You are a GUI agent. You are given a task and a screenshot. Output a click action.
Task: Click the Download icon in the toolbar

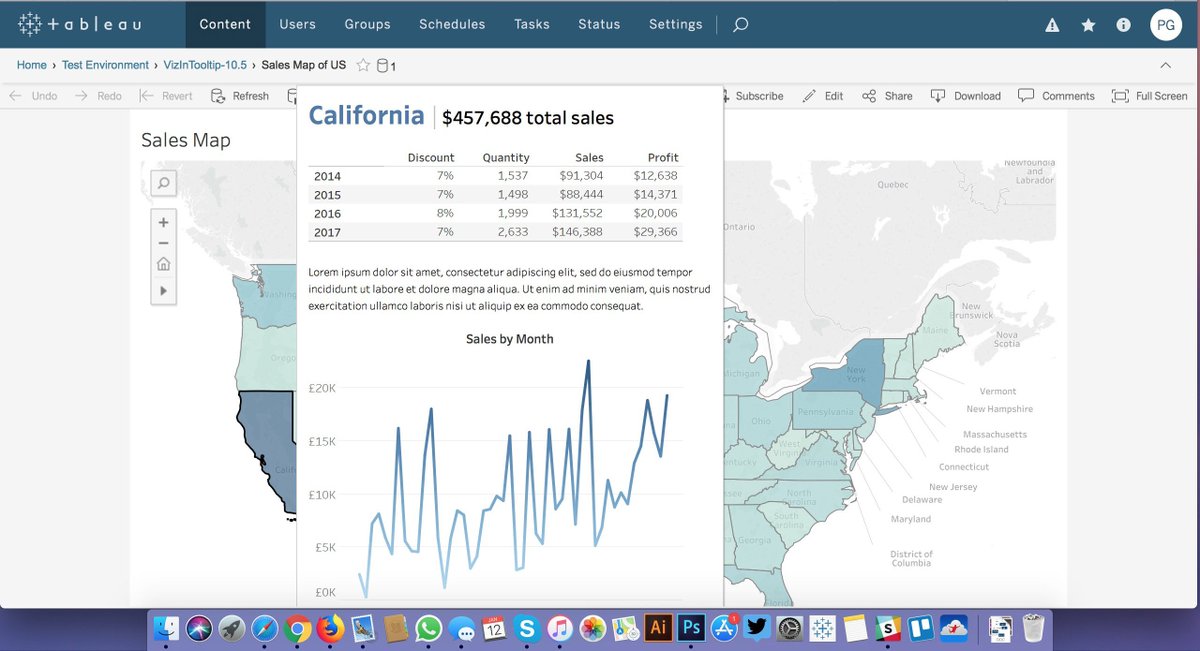[938, 95]
